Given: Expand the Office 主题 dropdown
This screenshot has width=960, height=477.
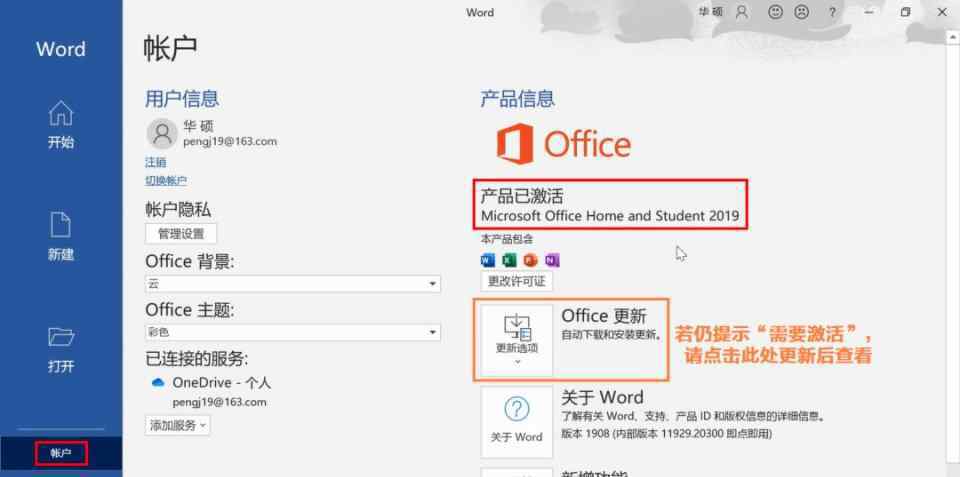Looking at the screenshot, I should 293,332.
